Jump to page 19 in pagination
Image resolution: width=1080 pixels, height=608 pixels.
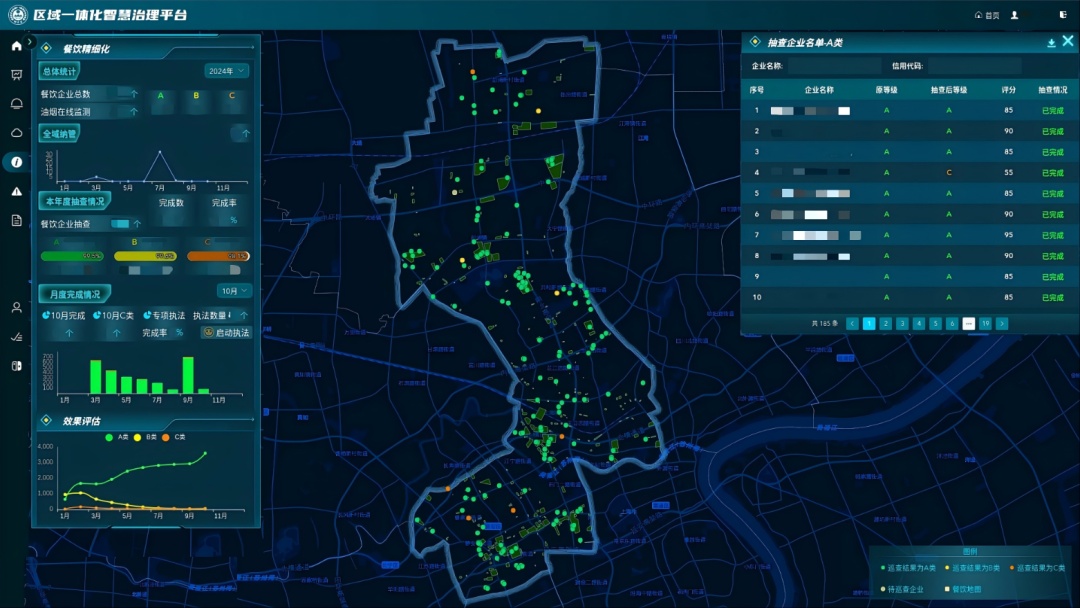tap(985, 324)
